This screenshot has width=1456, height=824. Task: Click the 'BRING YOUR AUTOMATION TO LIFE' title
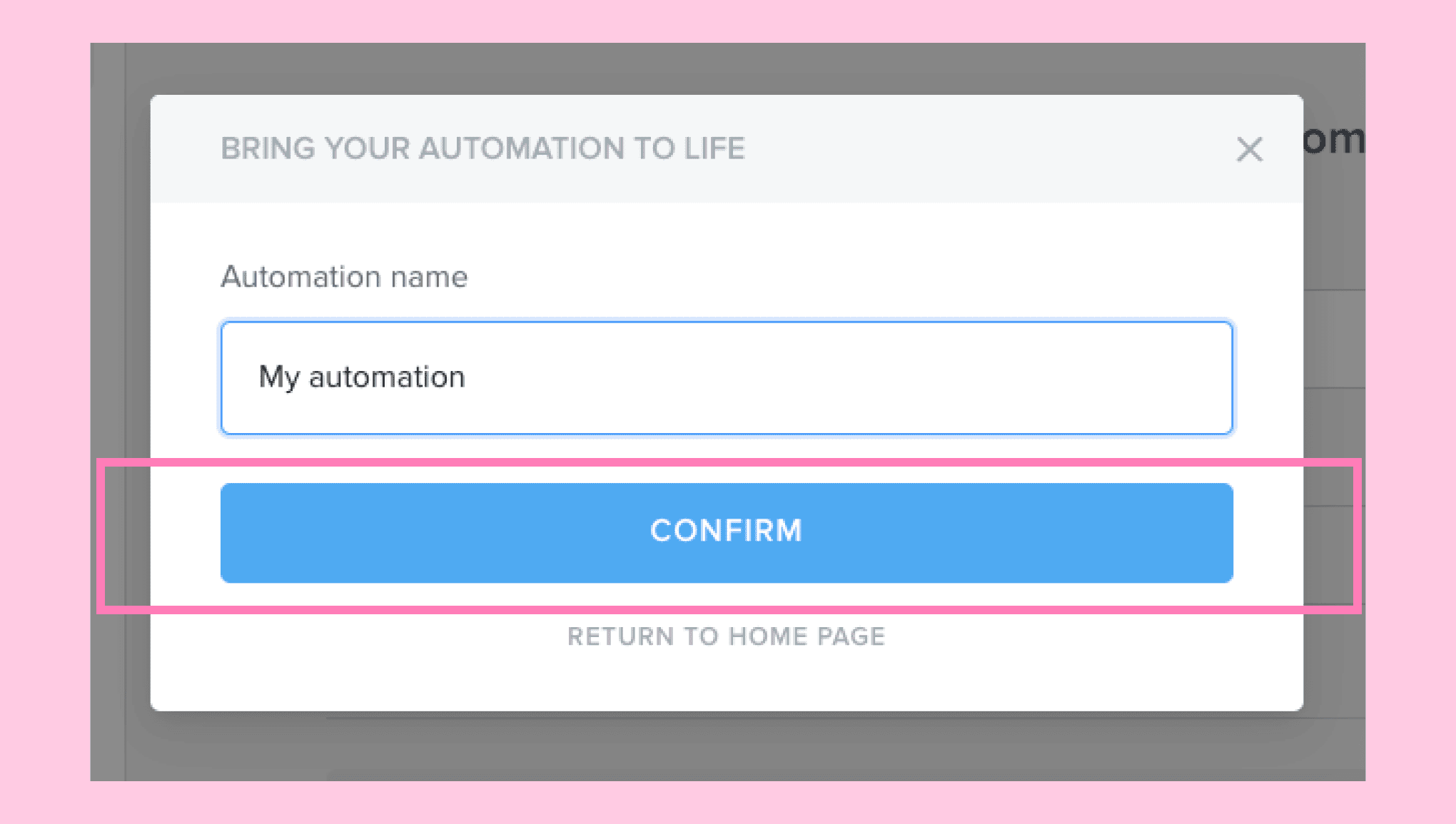pos(482,148)
